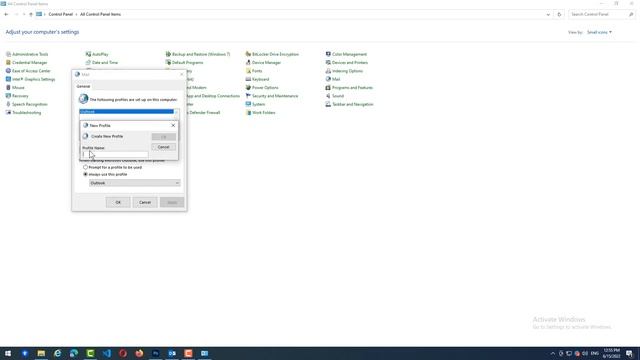Image resolution: width=640 pixels, height=360 pixels.
Task: Open the Sound icon
Action: 328,96
